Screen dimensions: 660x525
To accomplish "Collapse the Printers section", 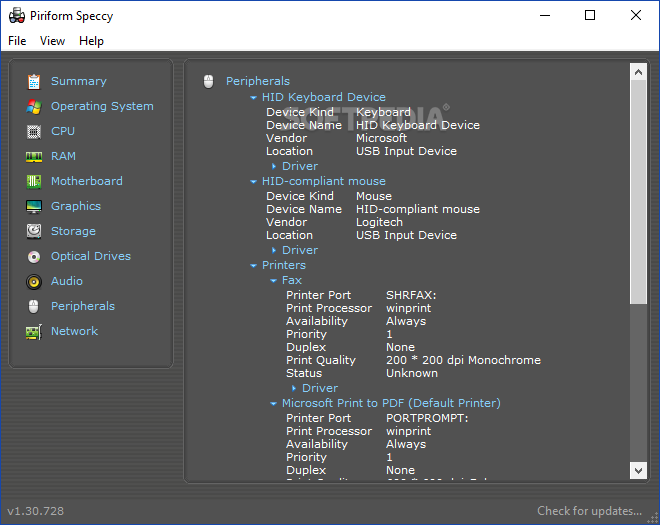I will (x=253, y=266).
